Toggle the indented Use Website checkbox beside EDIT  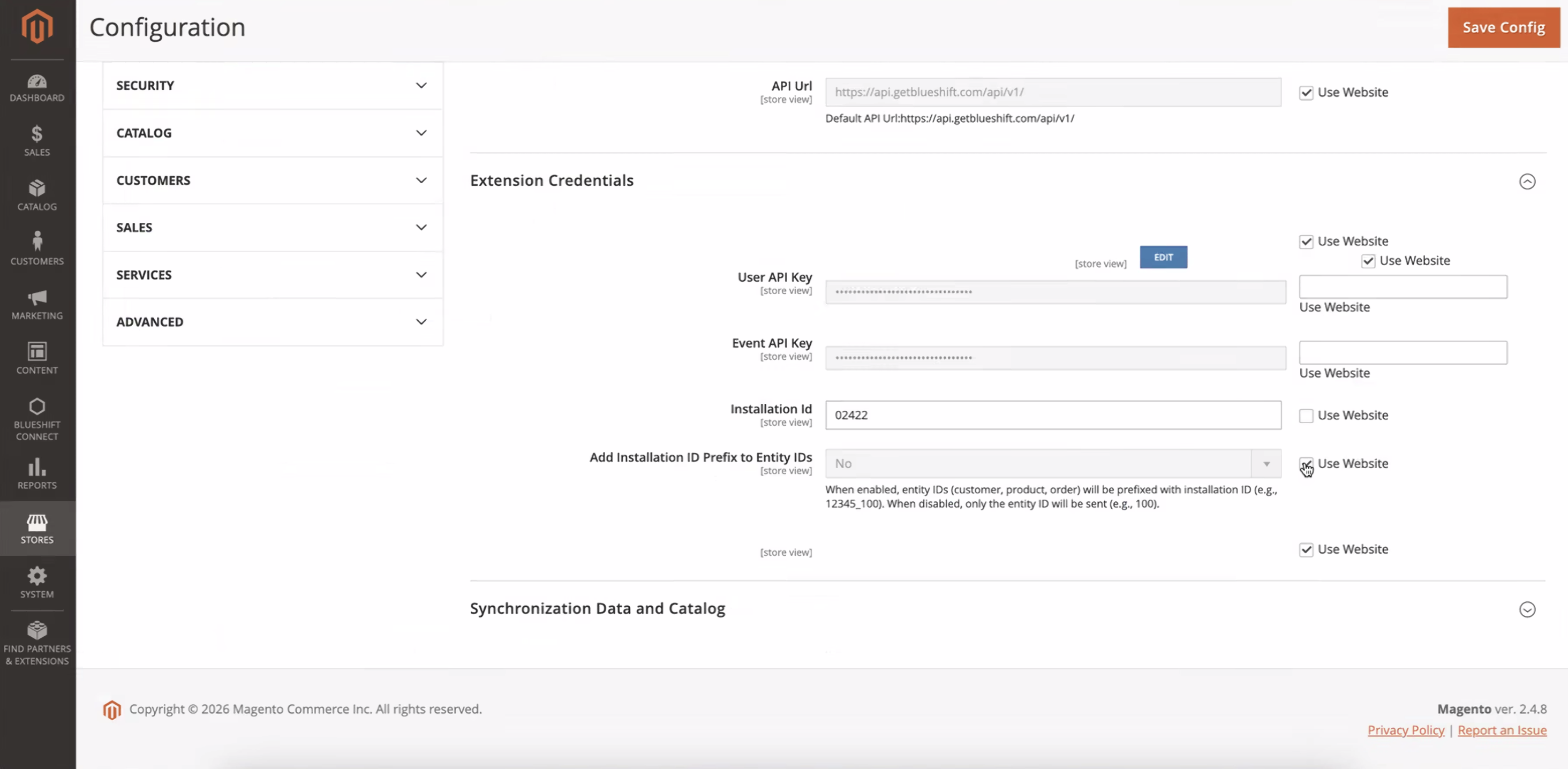[1368, 261]
